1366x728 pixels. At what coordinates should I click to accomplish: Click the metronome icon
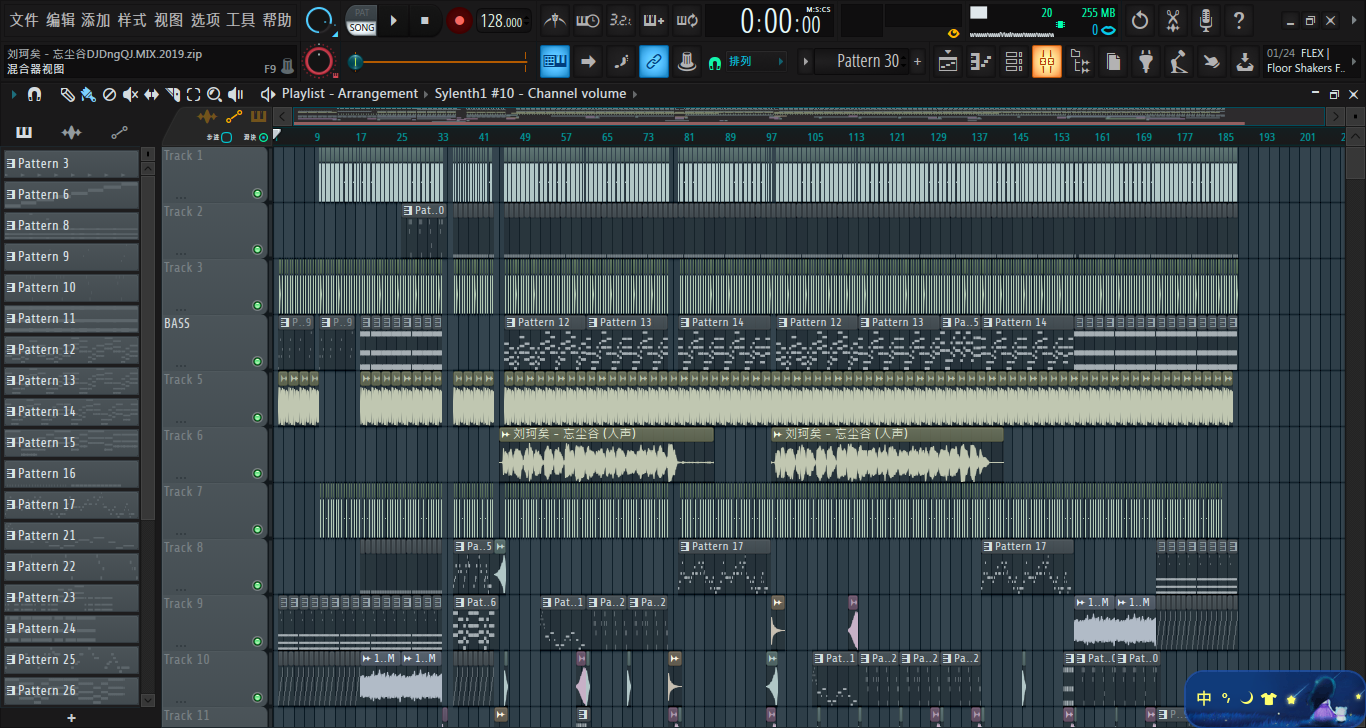[555, 20]
